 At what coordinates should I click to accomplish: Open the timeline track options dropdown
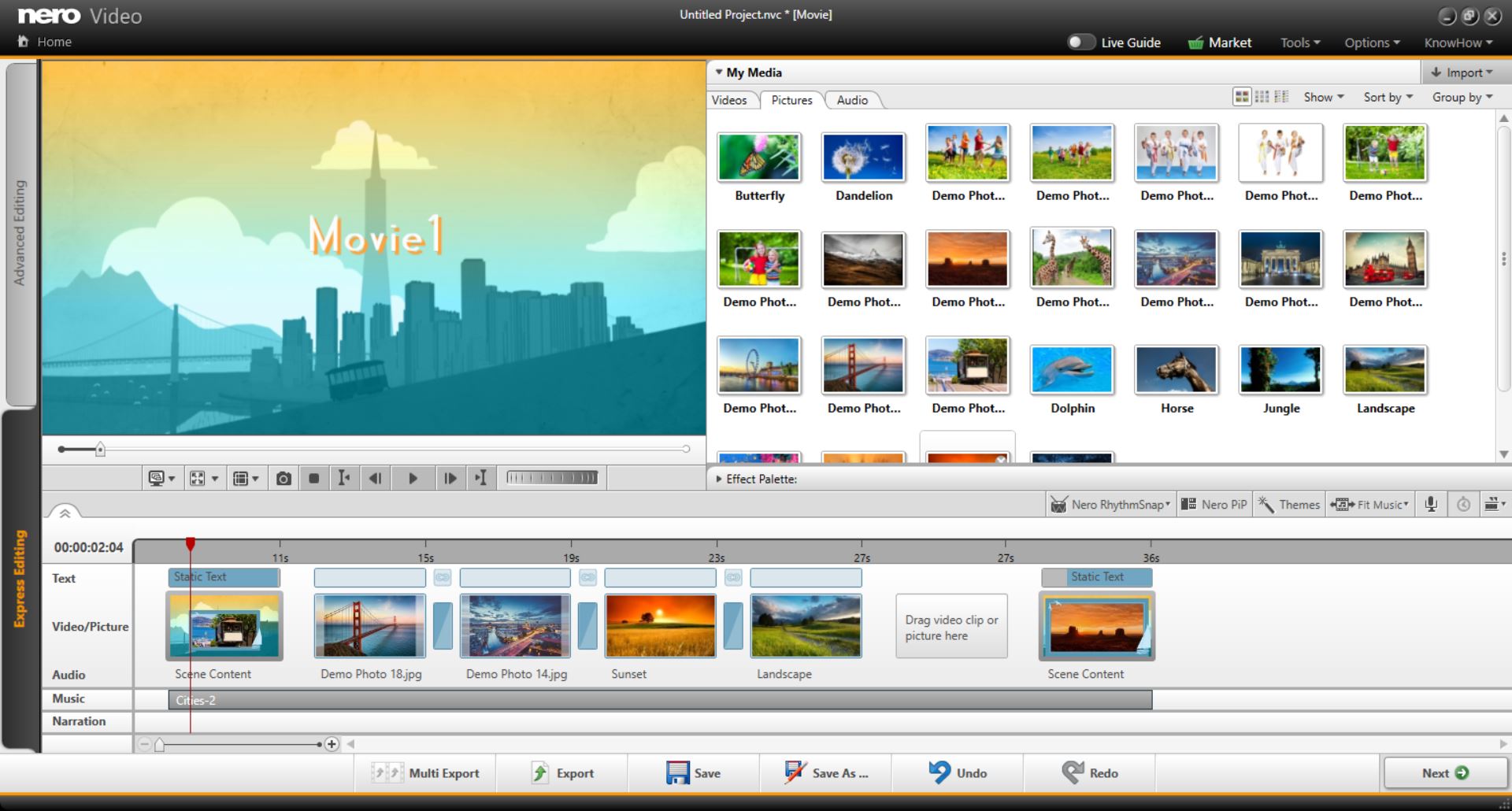pos(1494,505)
